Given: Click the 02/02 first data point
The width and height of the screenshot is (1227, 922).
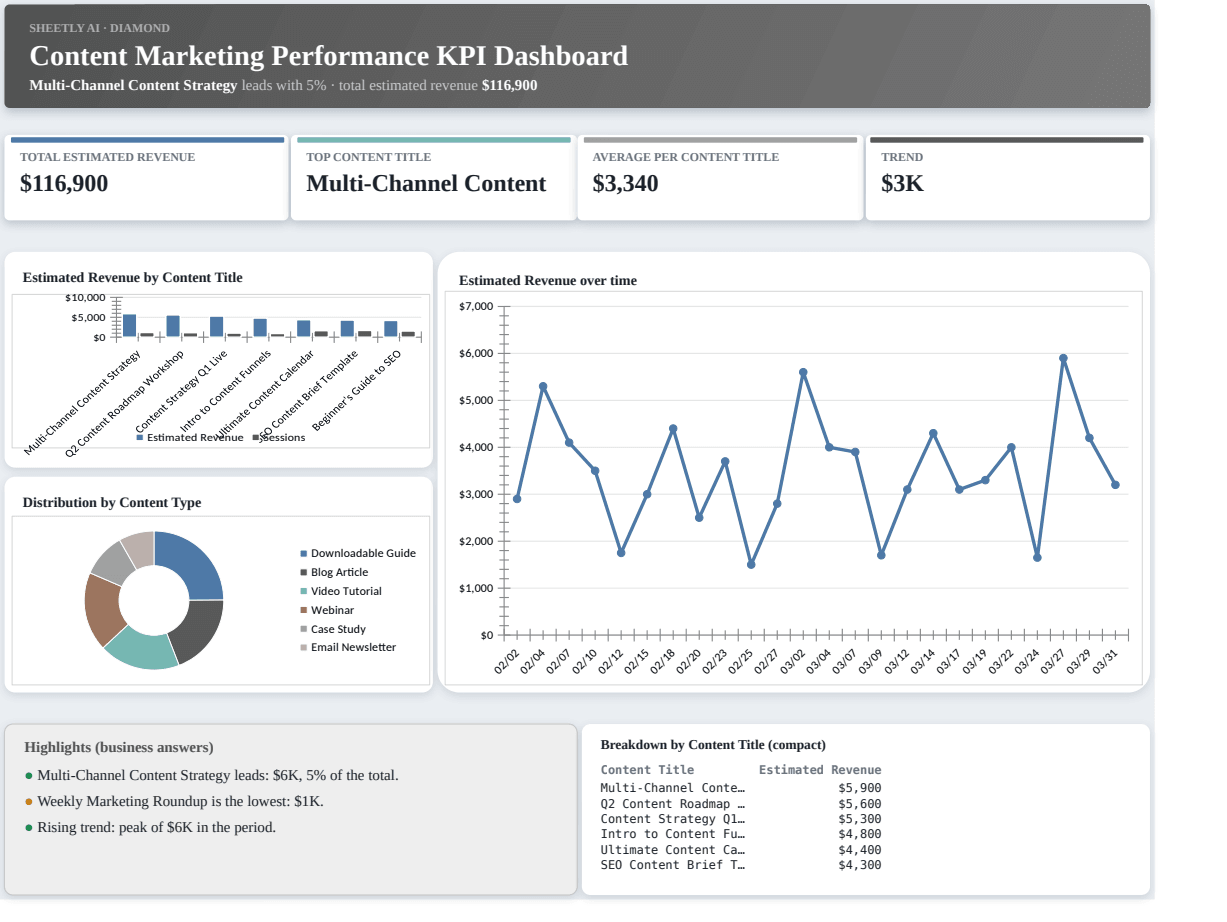Looking at the screenshot, I should pos(517,499).
